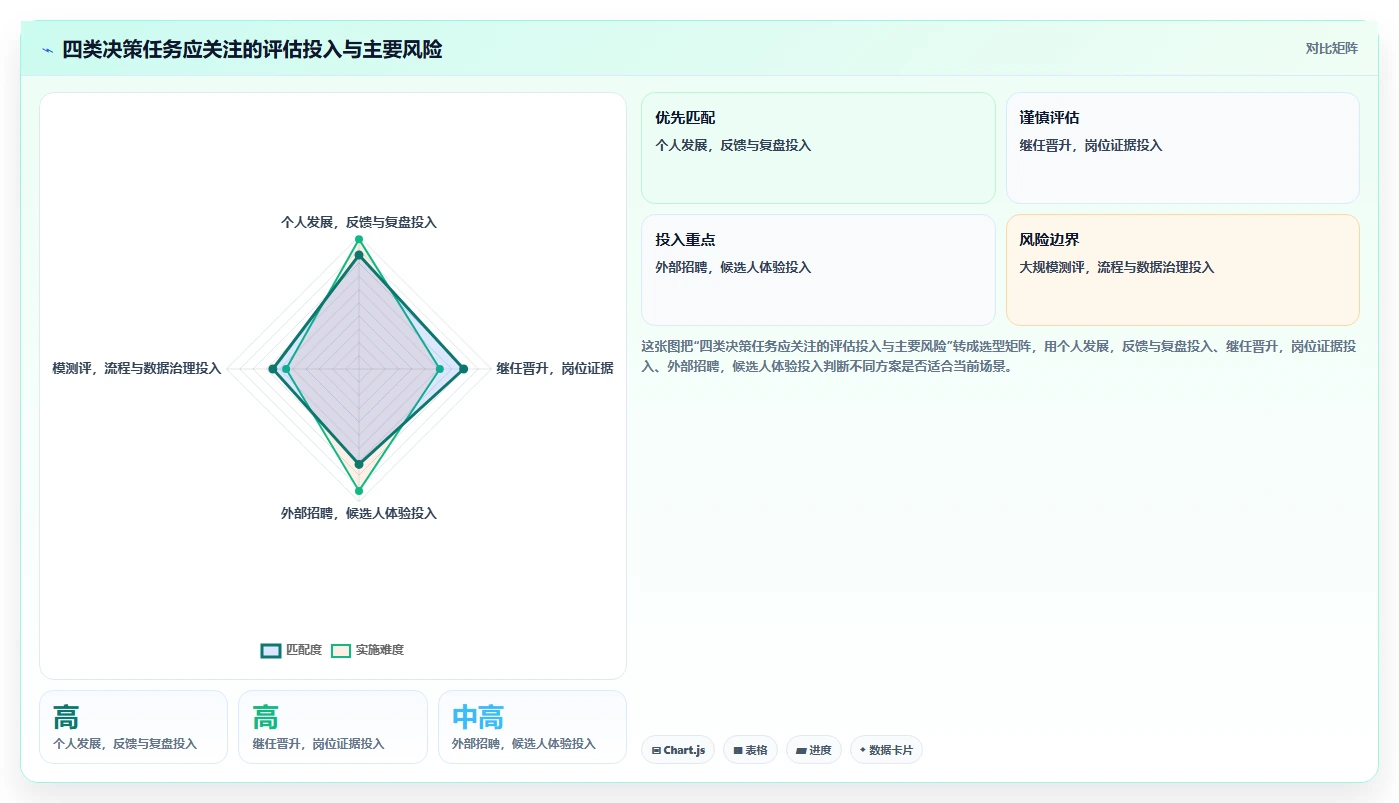Click radar axis label 继任晋升，岗位证据
This screenshot has width=1399, height=803.
click(x=555, y=368)
